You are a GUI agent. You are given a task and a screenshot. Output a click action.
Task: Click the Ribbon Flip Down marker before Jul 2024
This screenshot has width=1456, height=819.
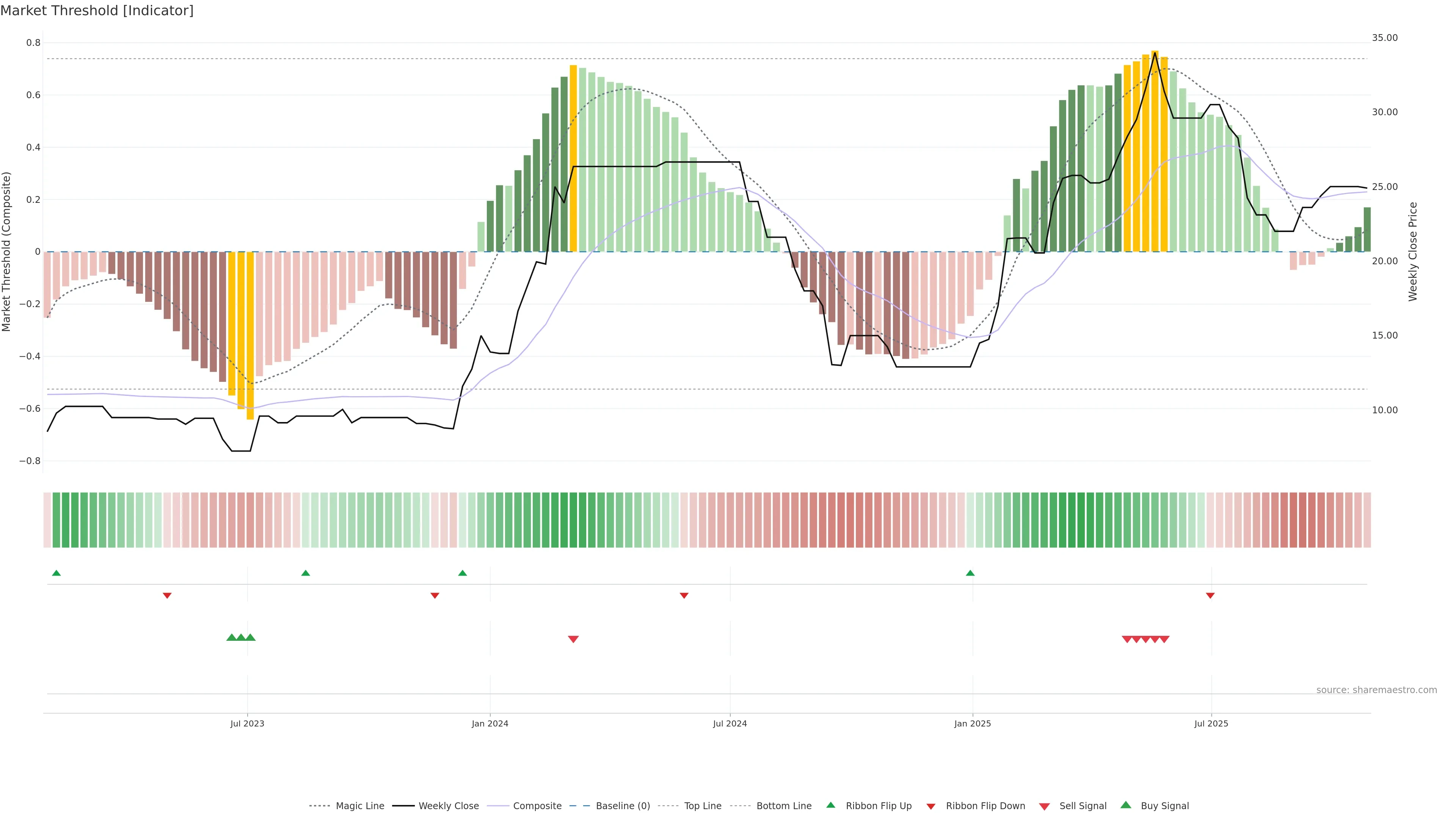684,596
